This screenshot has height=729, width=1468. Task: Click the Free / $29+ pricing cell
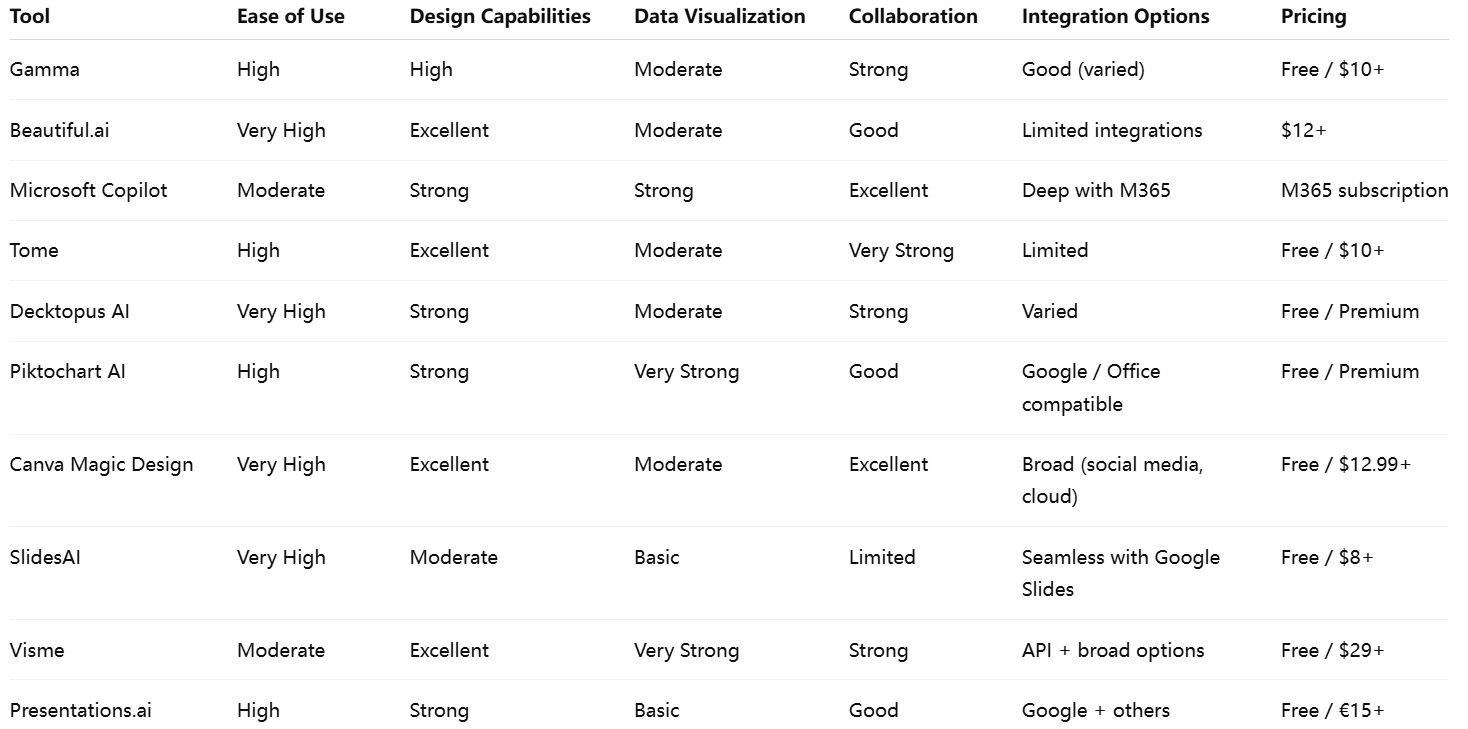point(1333,651)
